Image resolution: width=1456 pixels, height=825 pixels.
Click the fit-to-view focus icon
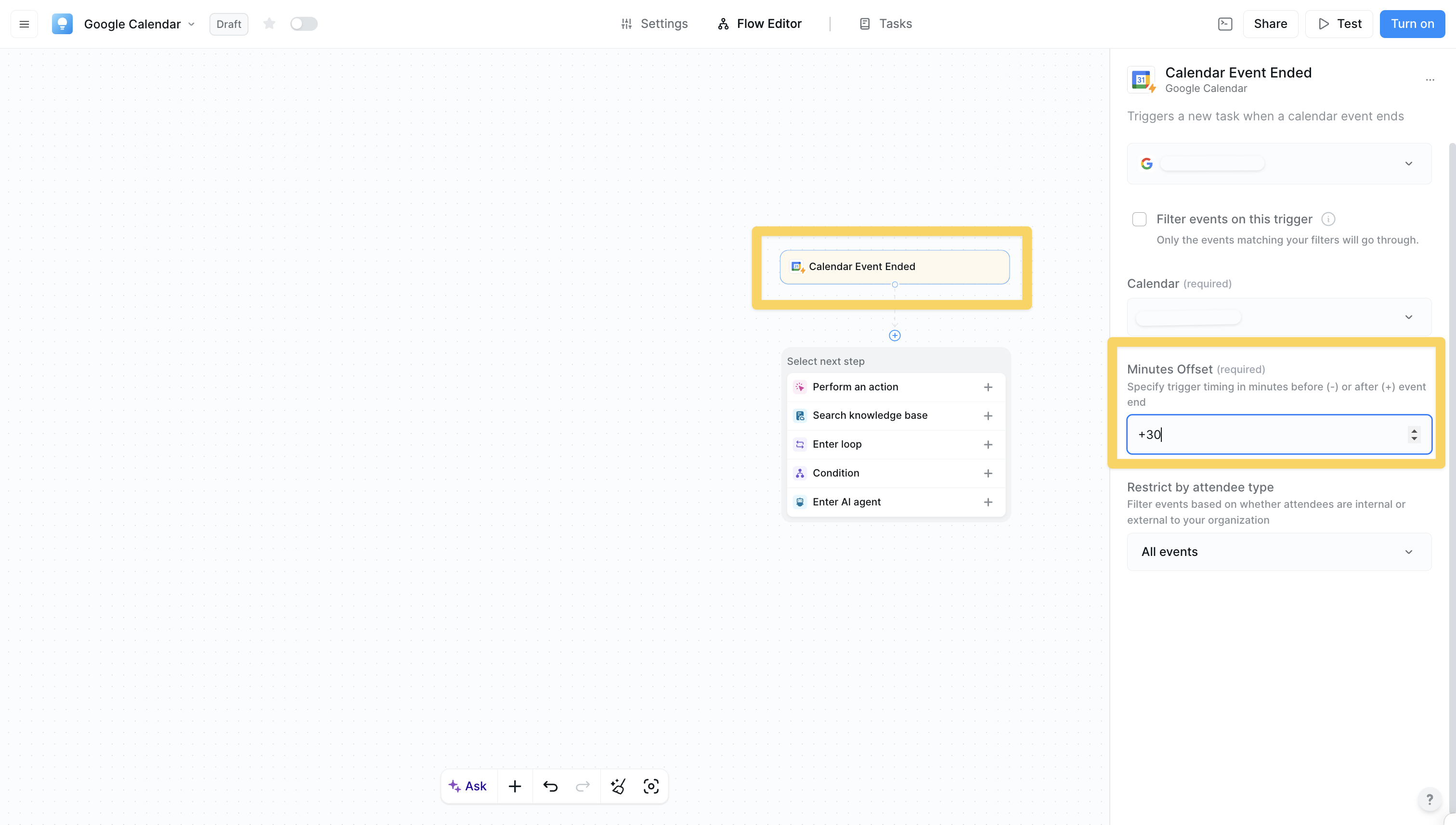(x=651, y=786)
